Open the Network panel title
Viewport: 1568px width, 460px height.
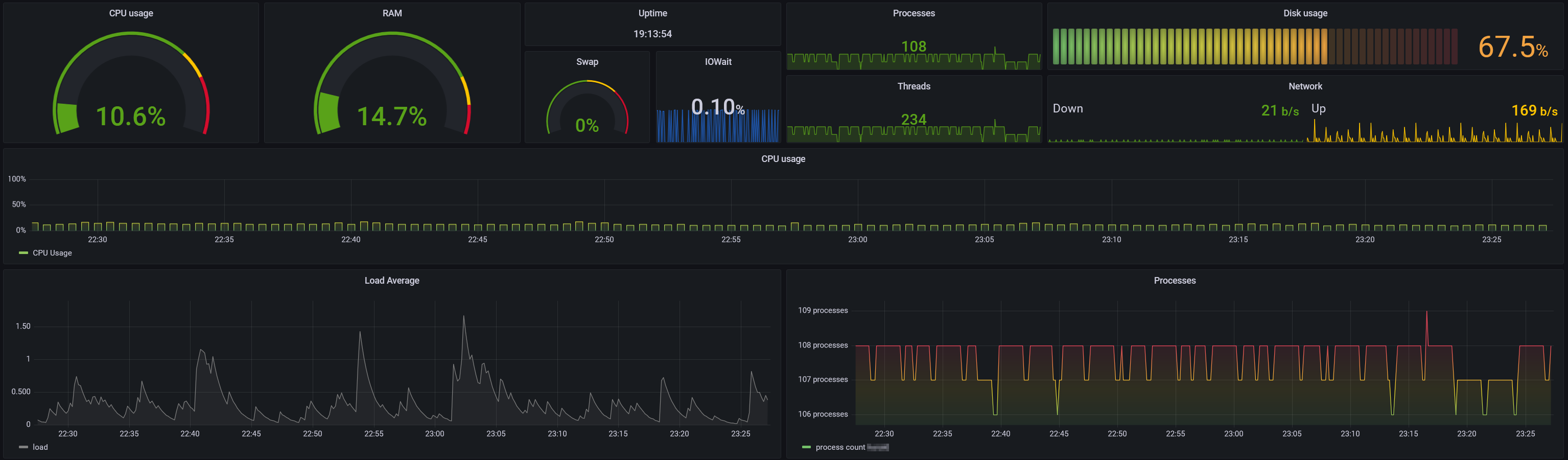tap(1305, 86)
